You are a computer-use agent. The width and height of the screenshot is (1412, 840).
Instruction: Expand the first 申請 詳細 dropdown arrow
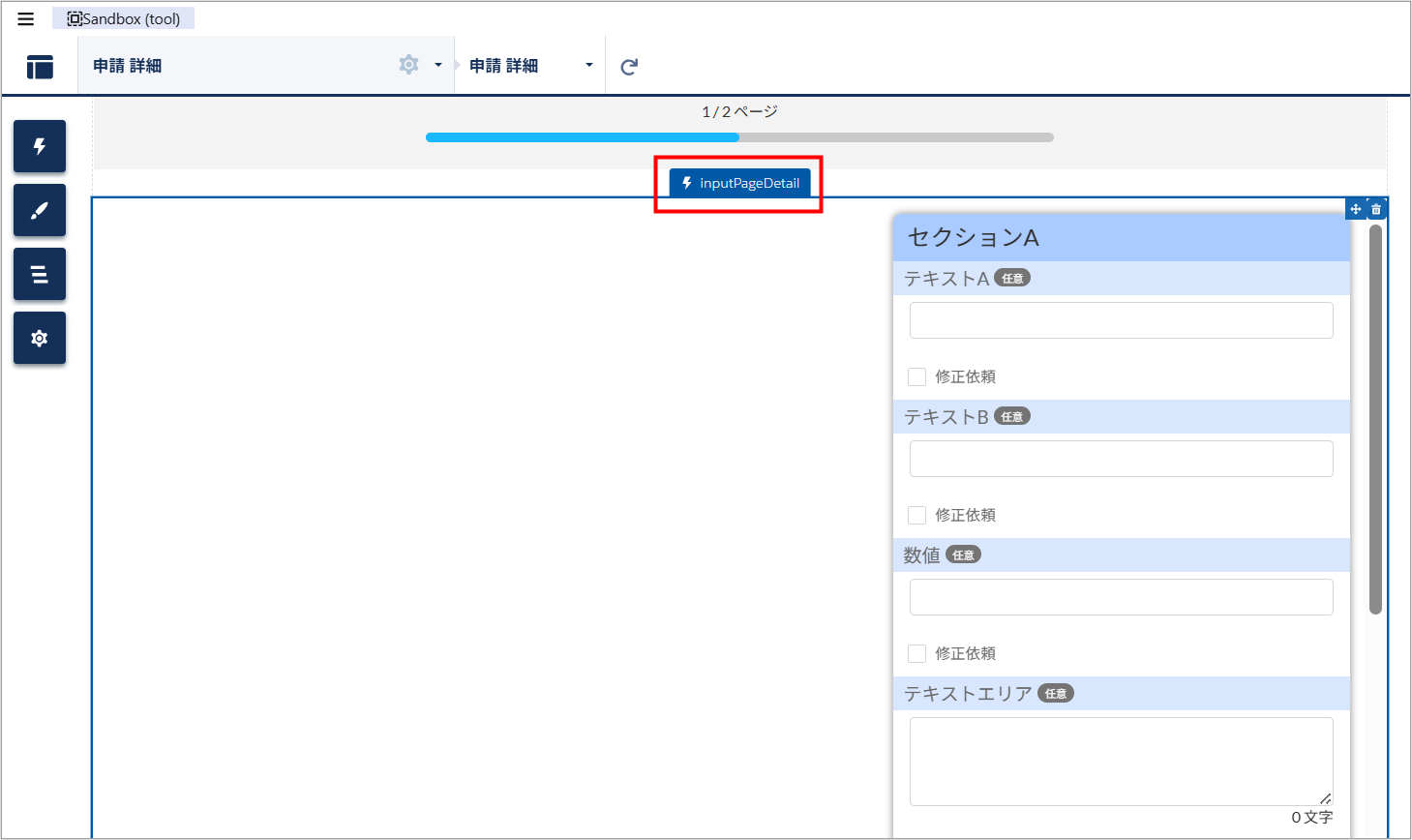pos(438,66)
